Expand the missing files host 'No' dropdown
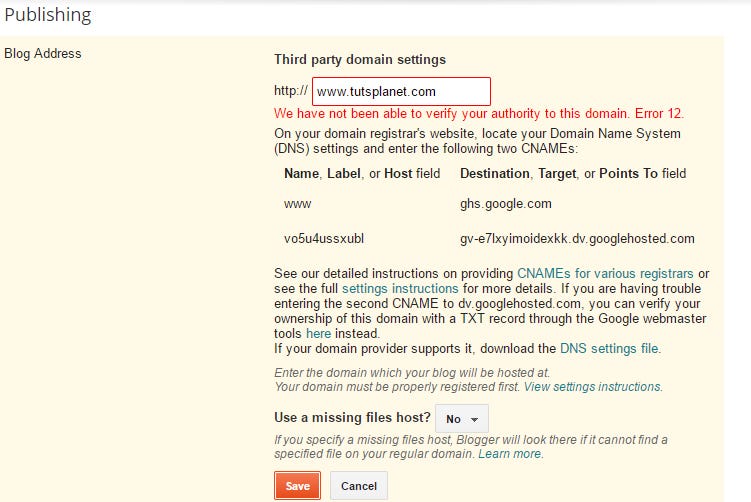This screenshot has width=751, height=502. coord(462,419)
